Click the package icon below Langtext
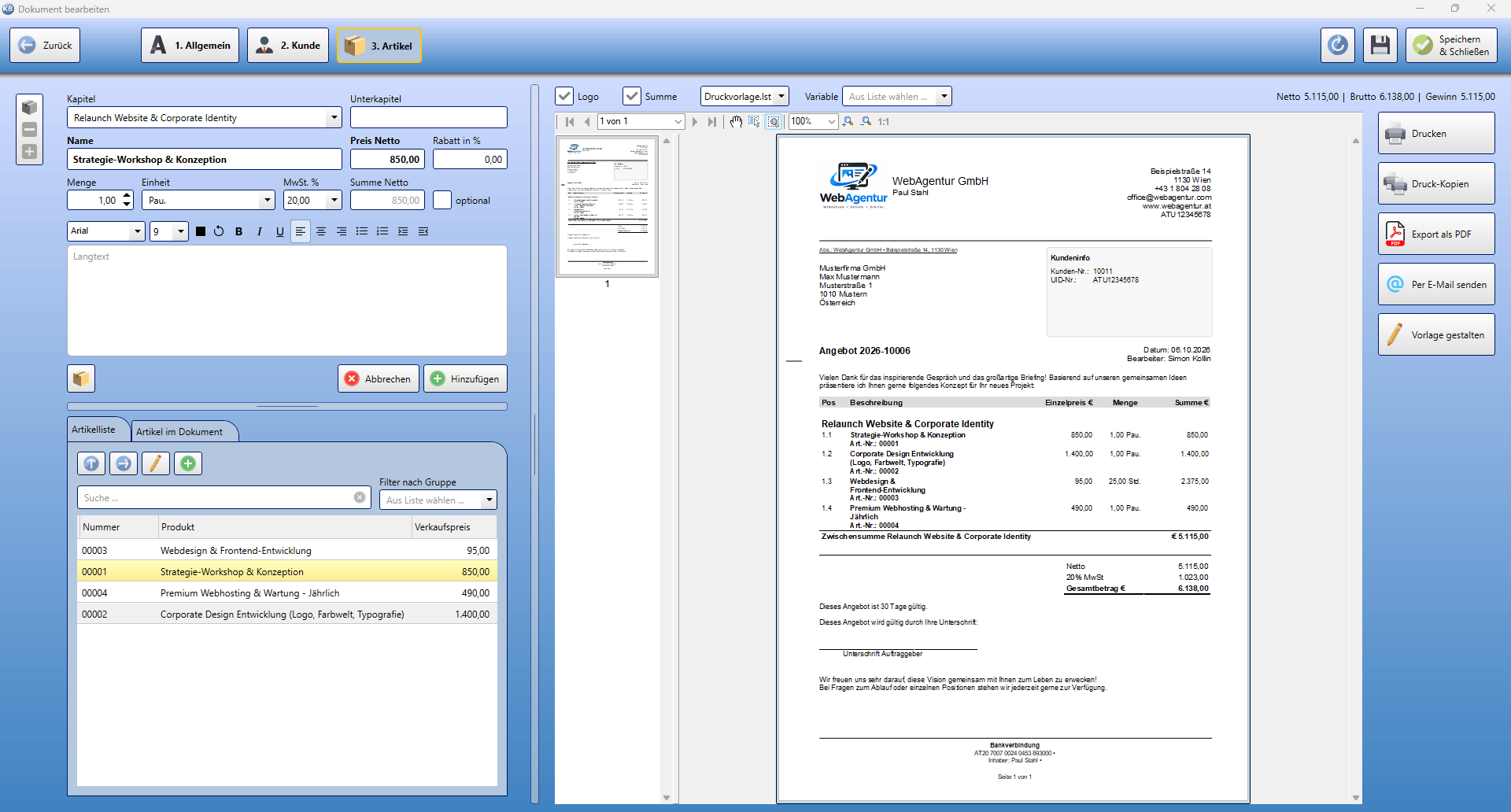1511x812 pixels. (x=81, y=378)
